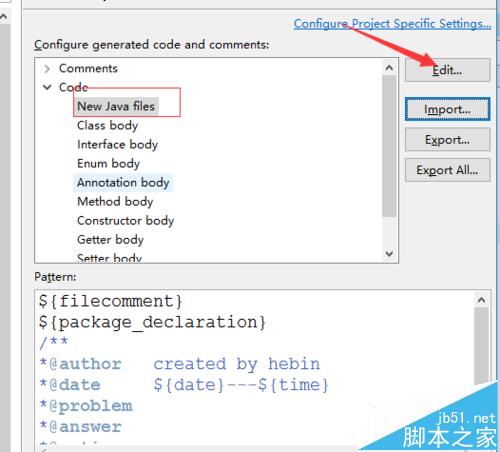The image size is (500, 452).
Task: Select New Java files template
Action: 116,106
